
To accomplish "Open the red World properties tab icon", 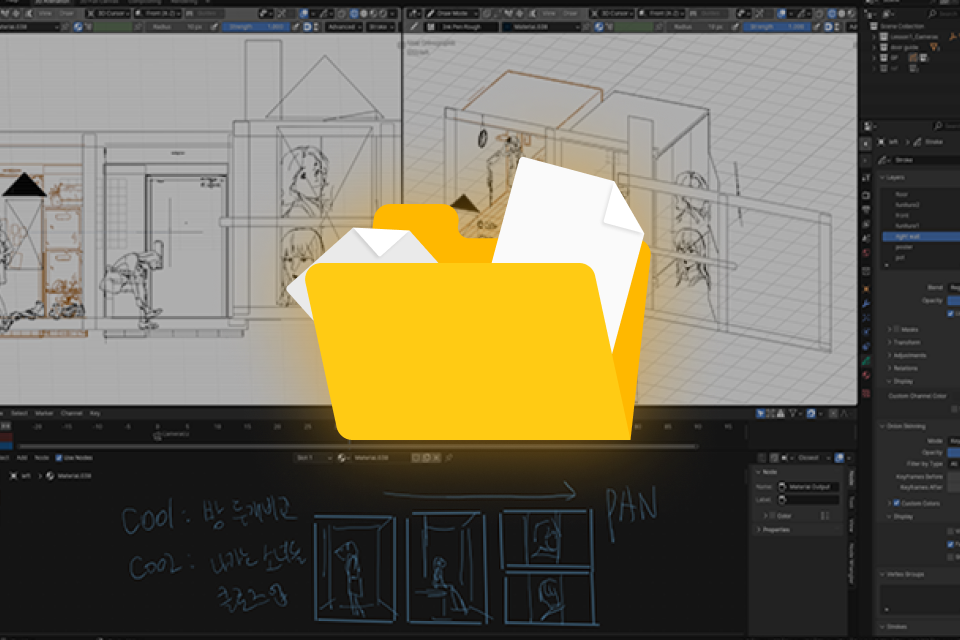I will pos(866,252).
